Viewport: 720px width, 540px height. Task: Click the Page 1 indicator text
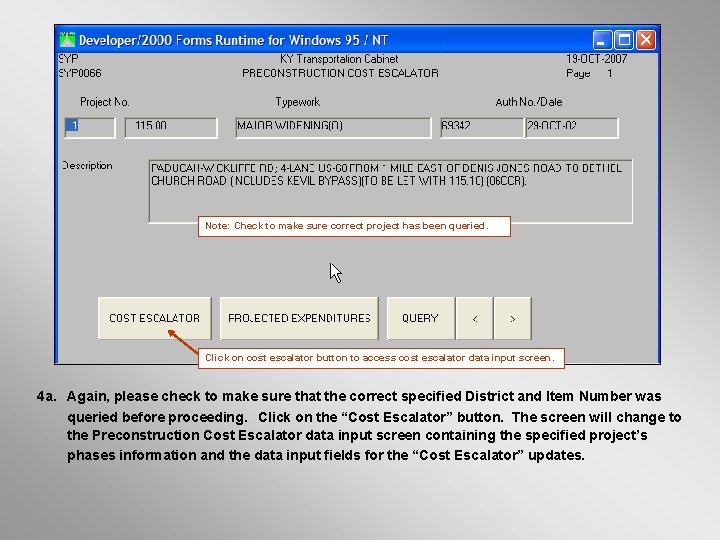pyautogui.click(x=589, y=73)
